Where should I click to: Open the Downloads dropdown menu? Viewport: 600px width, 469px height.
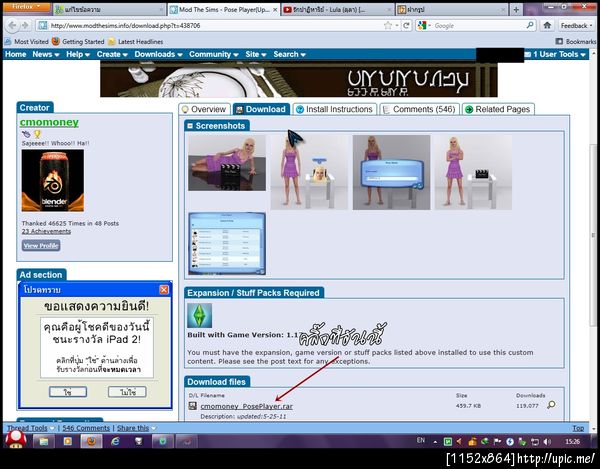click(x=158, y=54)
